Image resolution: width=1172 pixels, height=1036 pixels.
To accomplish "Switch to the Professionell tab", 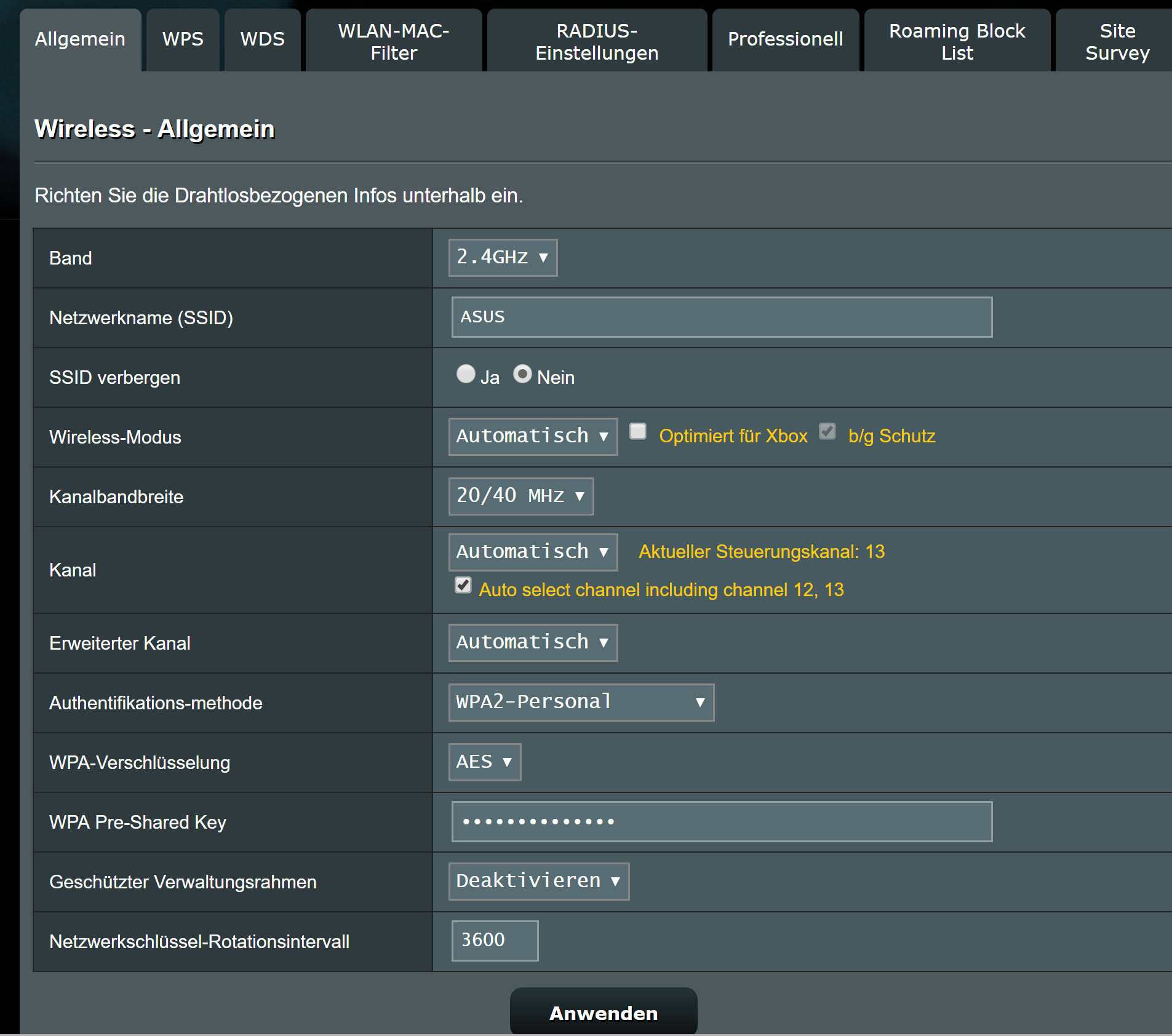I will [786, 39].
